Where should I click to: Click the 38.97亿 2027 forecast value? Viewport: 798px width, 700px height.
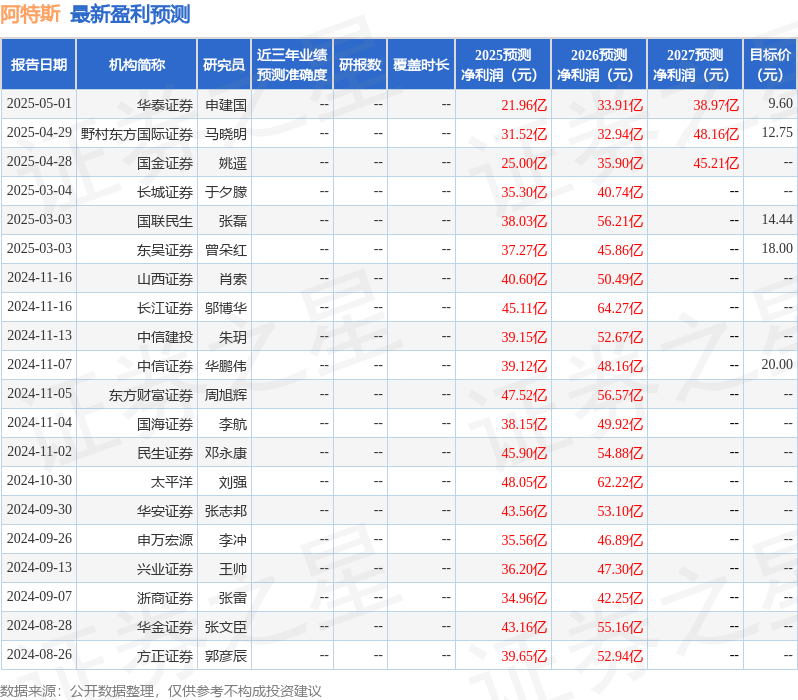716,105
